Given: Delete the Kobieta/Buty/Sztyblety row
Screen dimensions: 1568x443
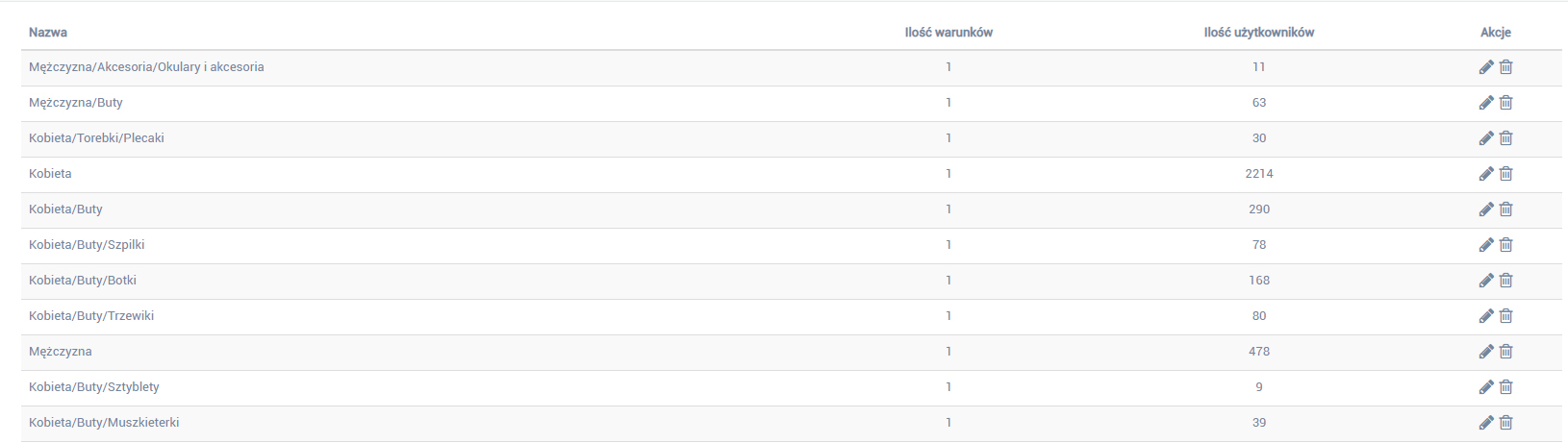Looking at the screenshot, I should tap(1506, 387).
